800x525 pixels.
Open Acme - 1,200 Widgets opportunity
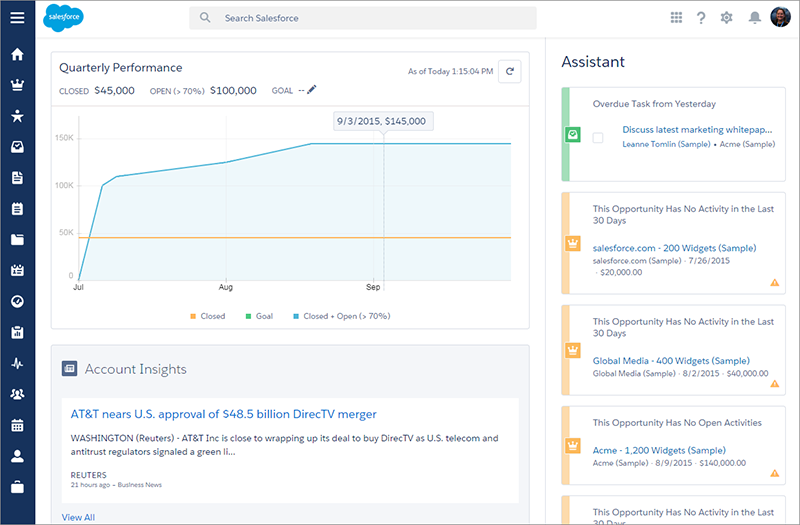[659, 451]
